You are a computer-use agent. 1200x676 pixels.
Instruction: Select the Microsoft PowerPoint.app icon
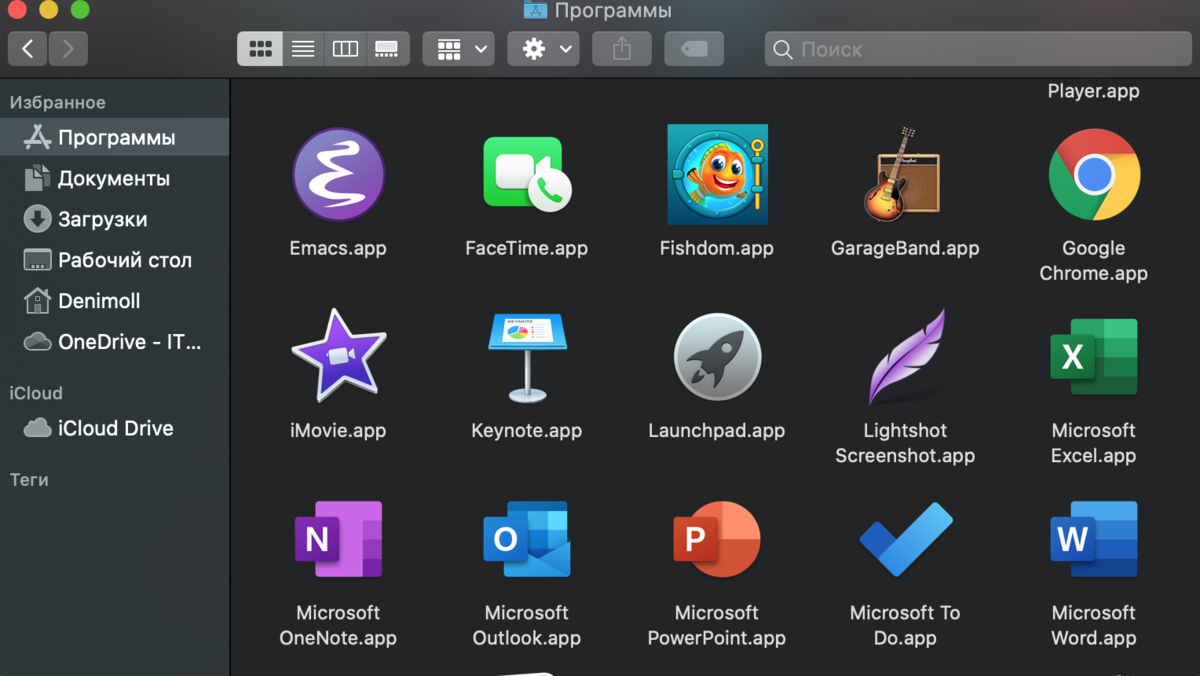tap(717, 540)
